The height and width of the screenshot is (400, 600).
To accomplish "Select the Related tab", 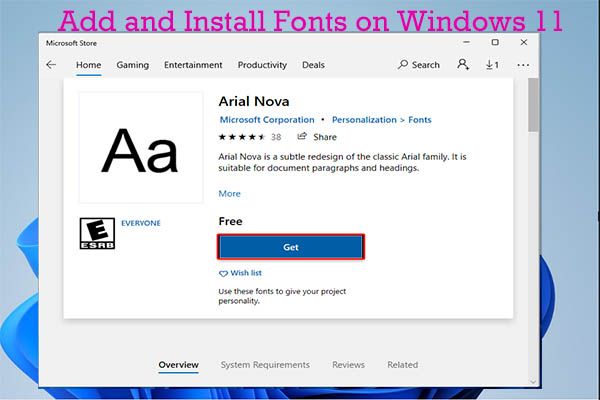I will point(403,365).
